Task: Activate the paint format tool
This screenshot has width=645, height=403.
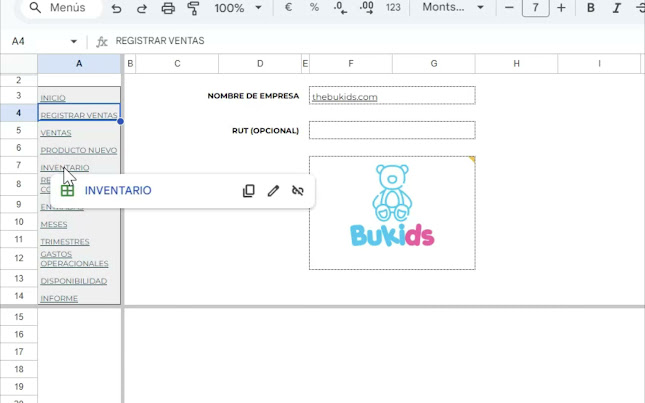Action: point(193,8)
